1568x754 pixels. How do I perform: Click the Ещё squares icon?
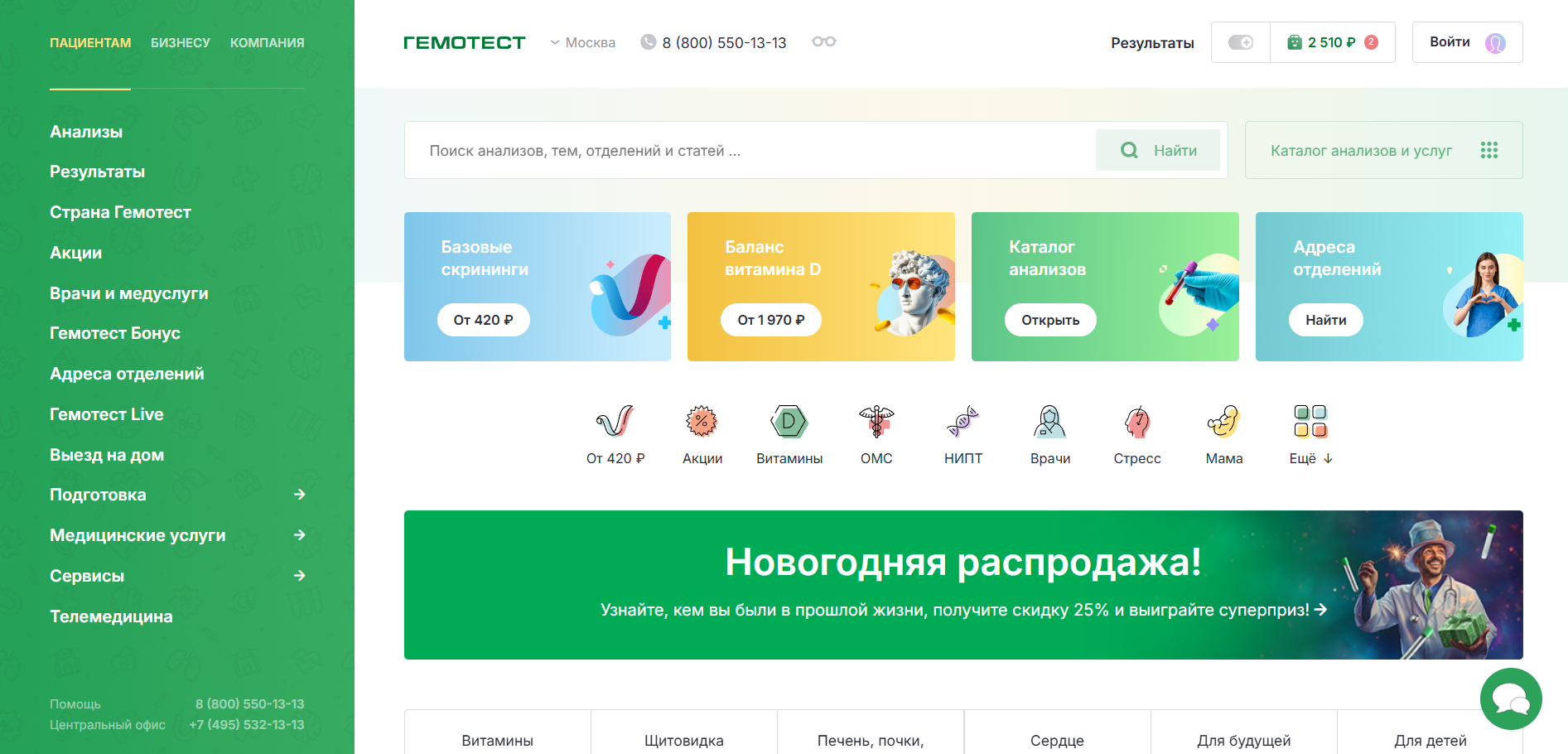tap(1310, 421)
